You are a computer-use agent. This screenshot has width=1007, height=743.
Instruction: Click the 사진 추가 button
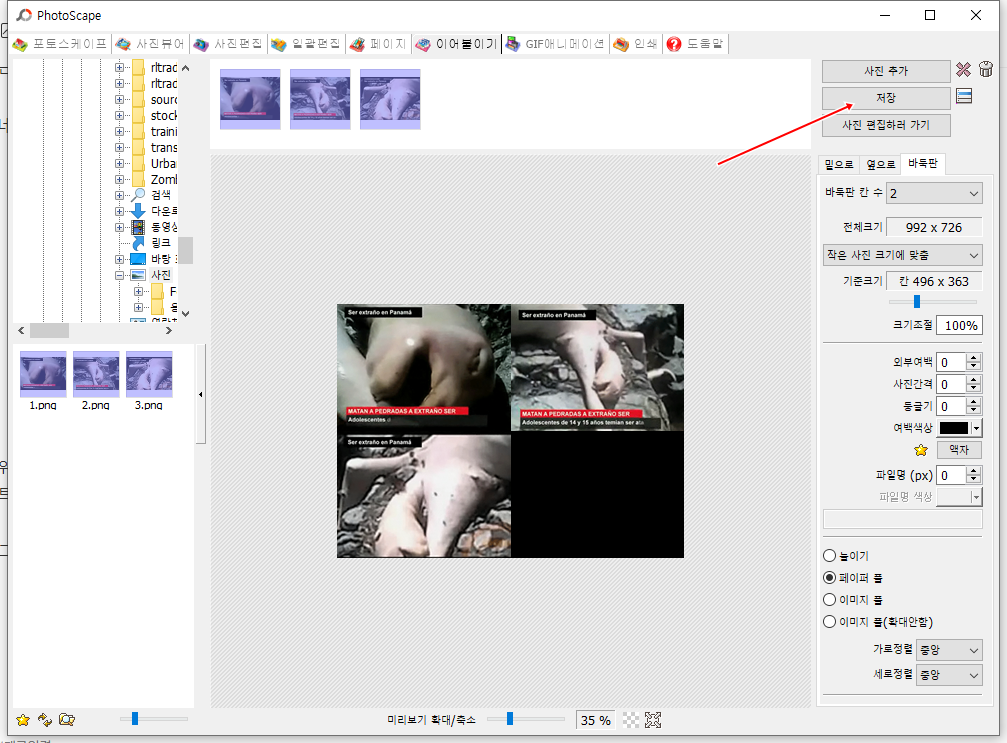886,71
